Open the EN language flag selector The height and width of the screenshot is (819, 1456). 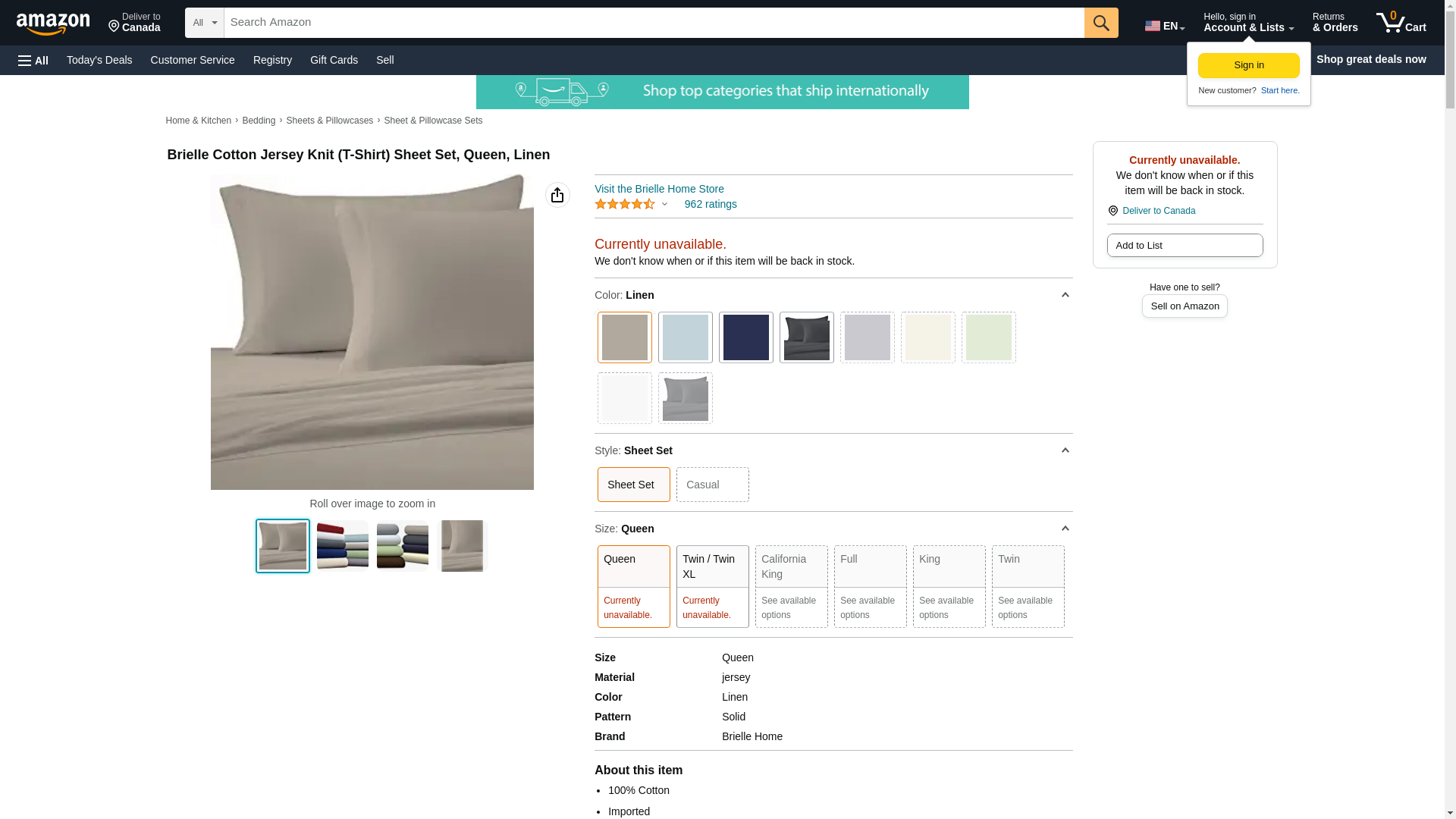1164,26
